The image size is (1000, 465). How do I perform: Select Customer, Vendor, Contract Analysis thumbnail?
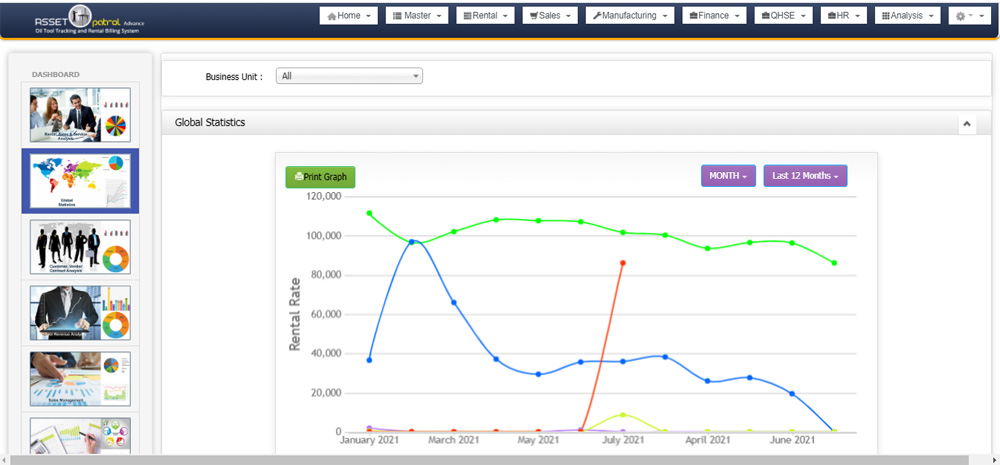(80, 247)
